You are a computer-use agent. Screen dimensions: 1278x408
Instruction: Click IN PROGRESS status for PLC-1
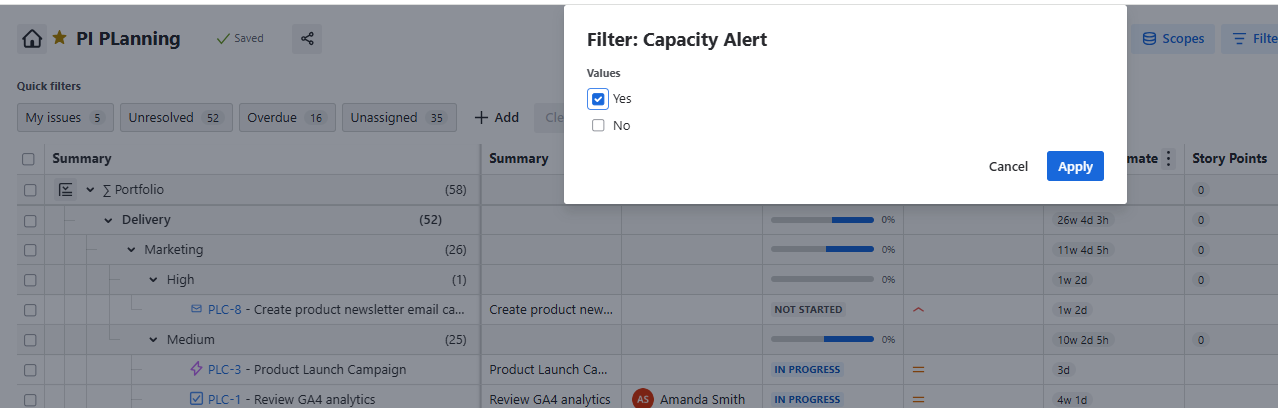point(807,399)
